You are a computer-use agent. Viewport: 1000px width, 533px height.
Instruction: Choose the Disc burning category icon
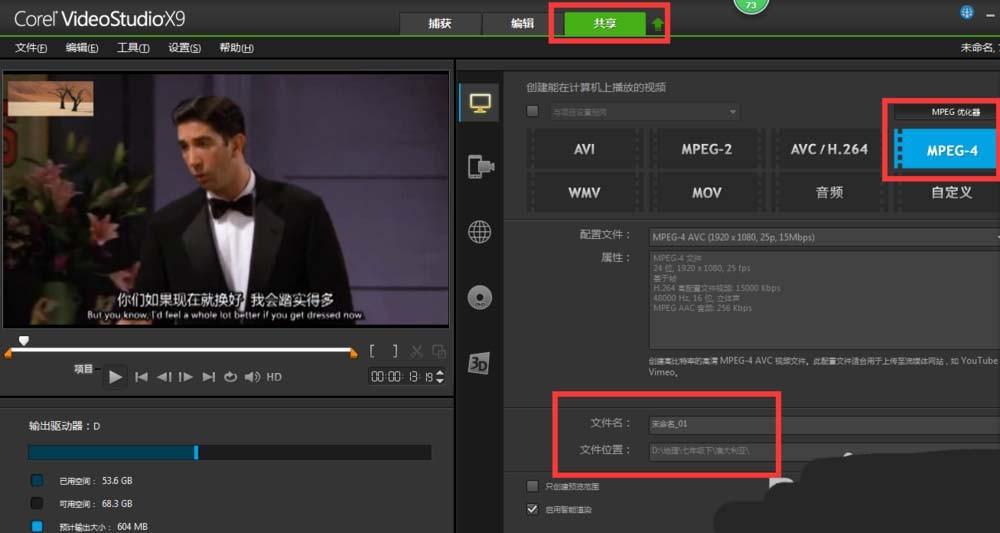479,298
